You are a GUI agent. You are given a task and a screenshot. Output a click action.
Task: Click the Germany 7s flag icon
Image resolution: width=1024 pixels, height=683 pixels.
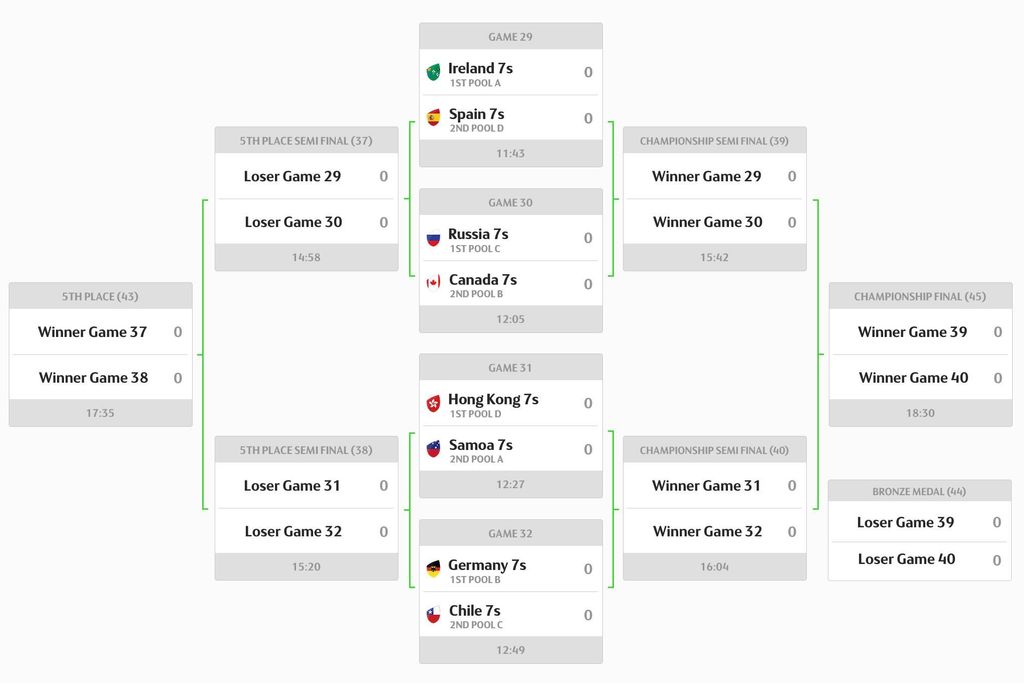pyautogui.click(x=433, y=569)
